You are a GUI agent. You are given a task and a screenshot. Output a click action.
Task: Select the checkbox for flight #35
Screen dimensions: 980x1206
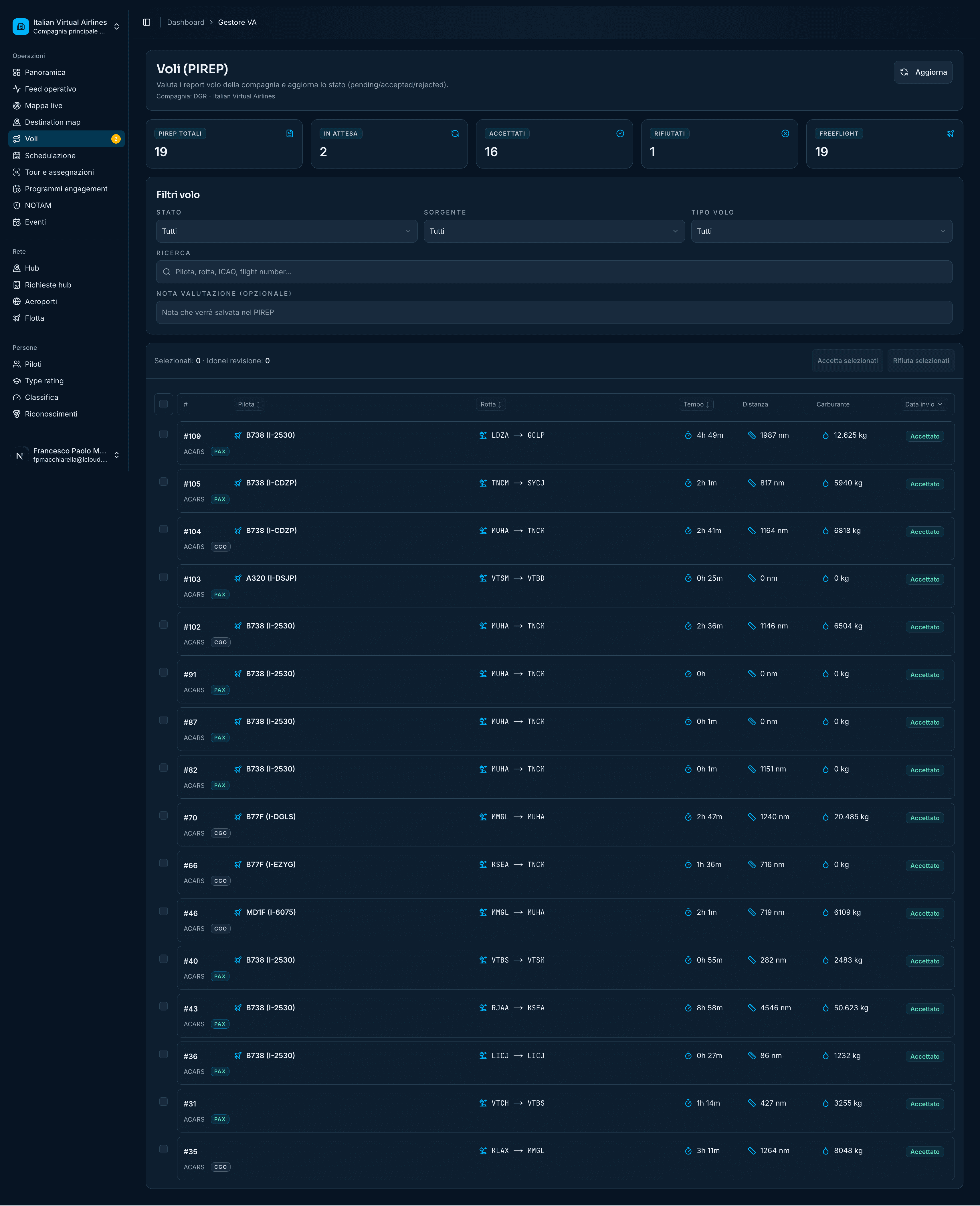click(x=164, y=1149)
